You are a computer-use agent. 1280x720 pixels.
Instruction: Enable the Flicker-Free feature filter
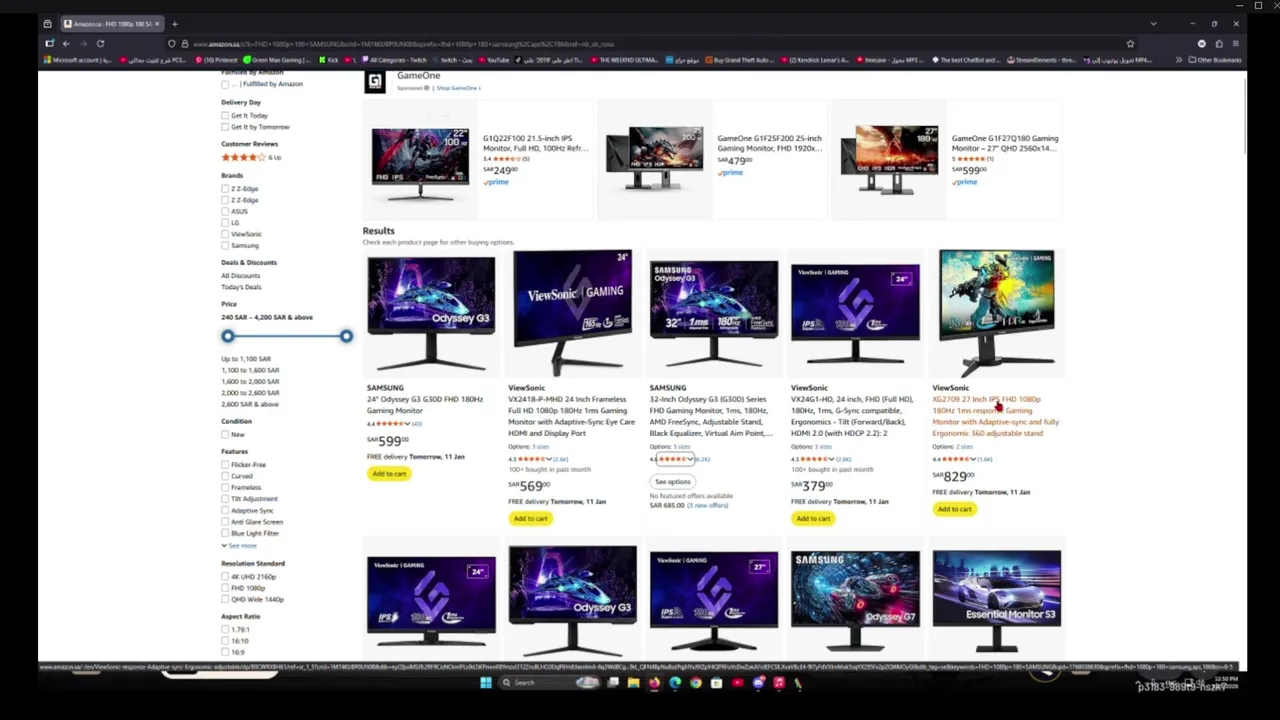click(x=225, y=465)
